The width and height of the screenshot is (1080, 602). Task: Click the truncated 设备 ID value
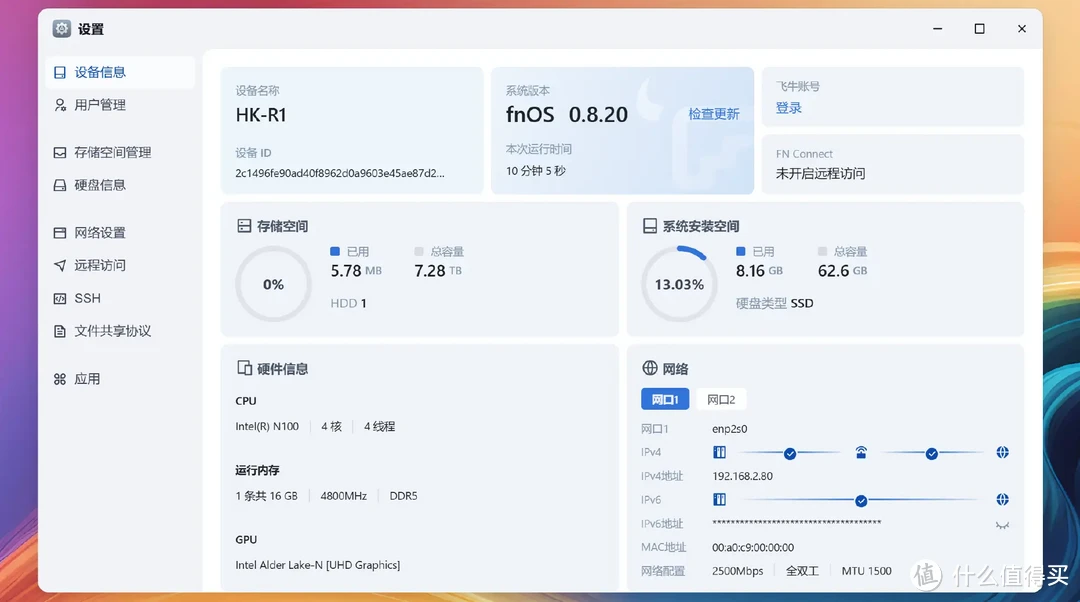(340, 173)
